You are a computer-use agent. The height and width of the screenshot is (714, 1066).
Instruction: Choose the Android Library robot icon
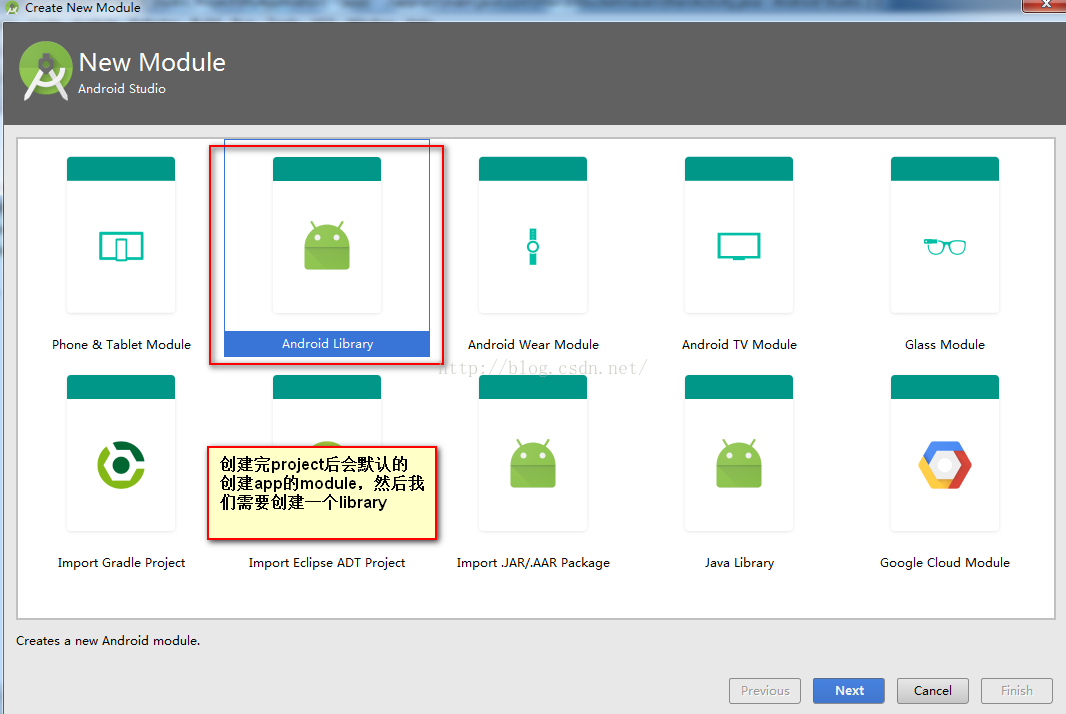click(327, 245)
